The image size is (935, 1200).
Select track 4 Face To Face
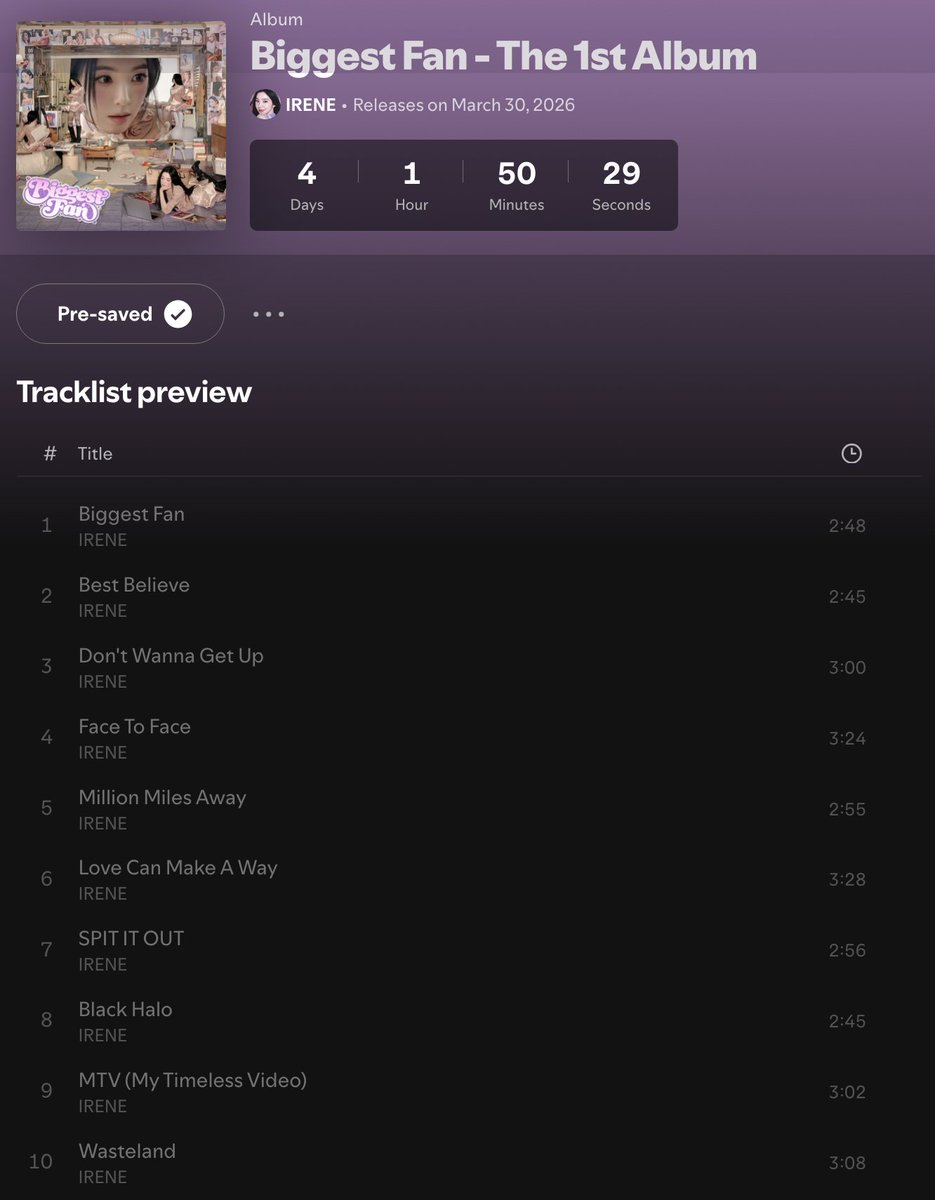(469, 739)
